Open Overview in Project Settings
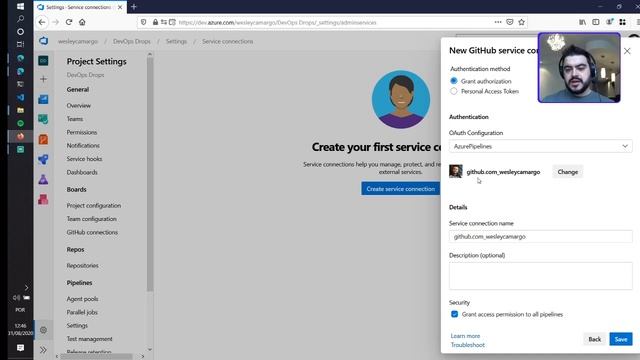Image resolution: width=640 pixels, height=360 pixels. pos(79,105)
